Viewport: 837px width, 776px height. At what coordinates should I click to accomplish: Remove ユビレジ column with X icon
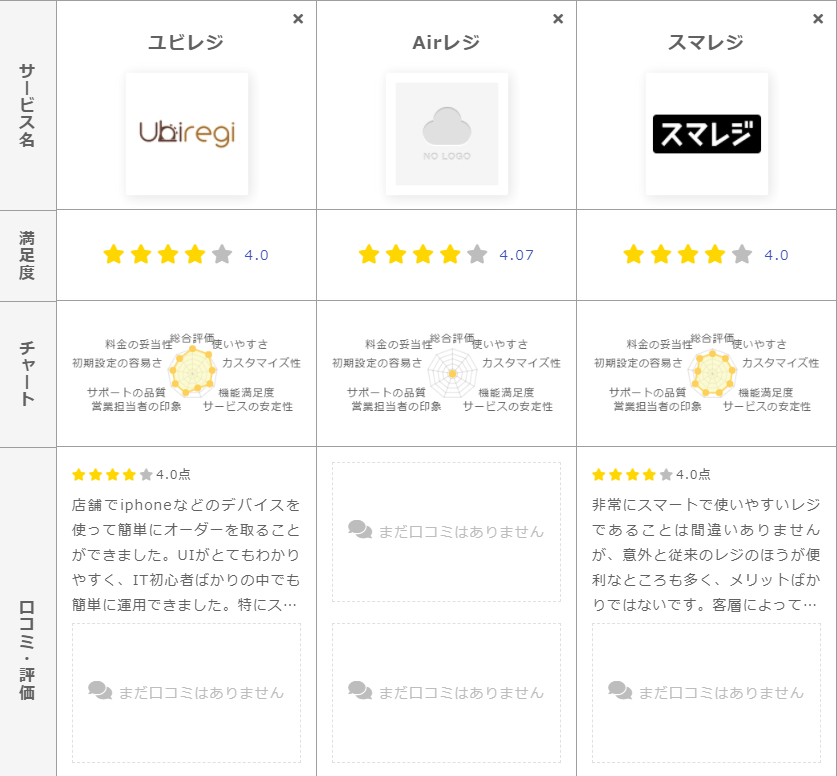tap(298, 19)
